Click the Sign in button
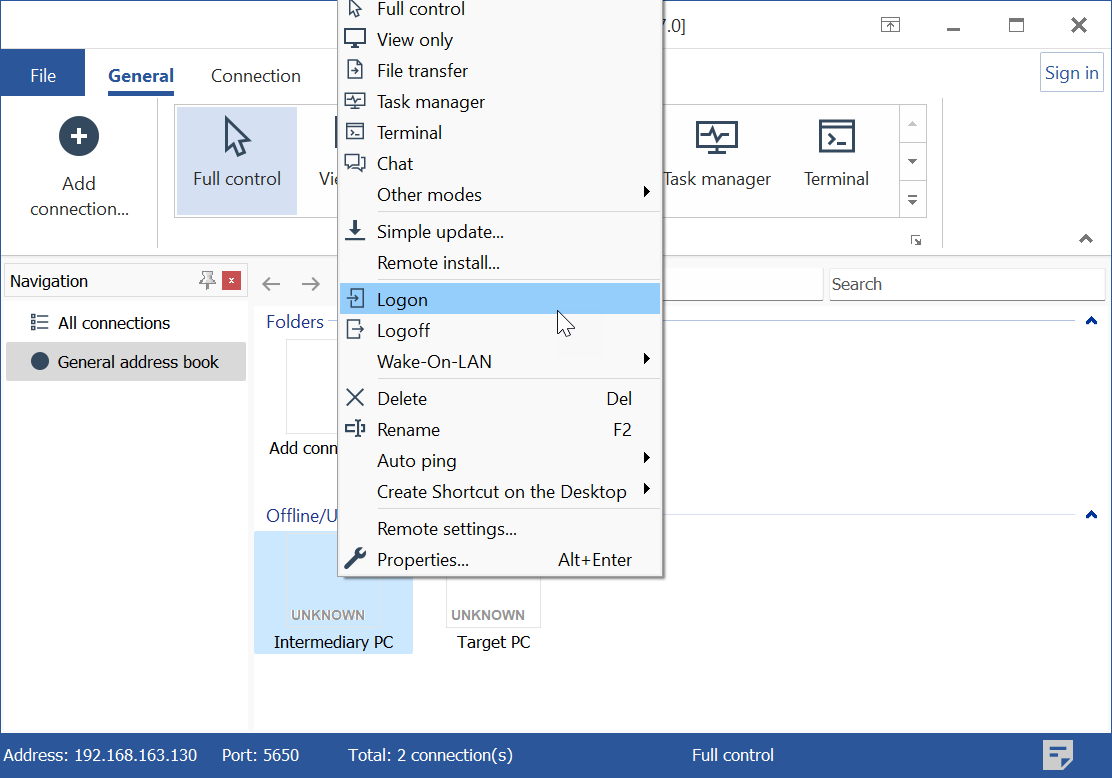 1071,73
